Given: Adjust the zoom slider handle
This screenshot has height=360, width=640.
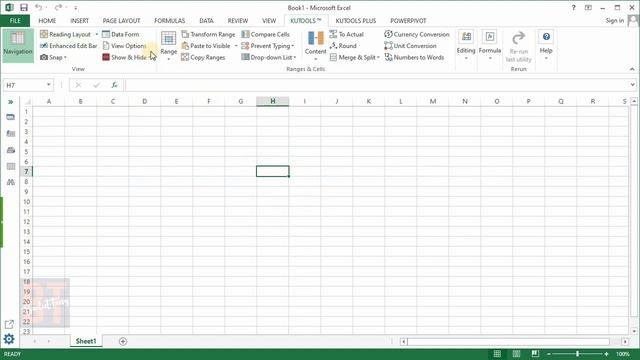Looking at the screenshot, I should [577, 354].
